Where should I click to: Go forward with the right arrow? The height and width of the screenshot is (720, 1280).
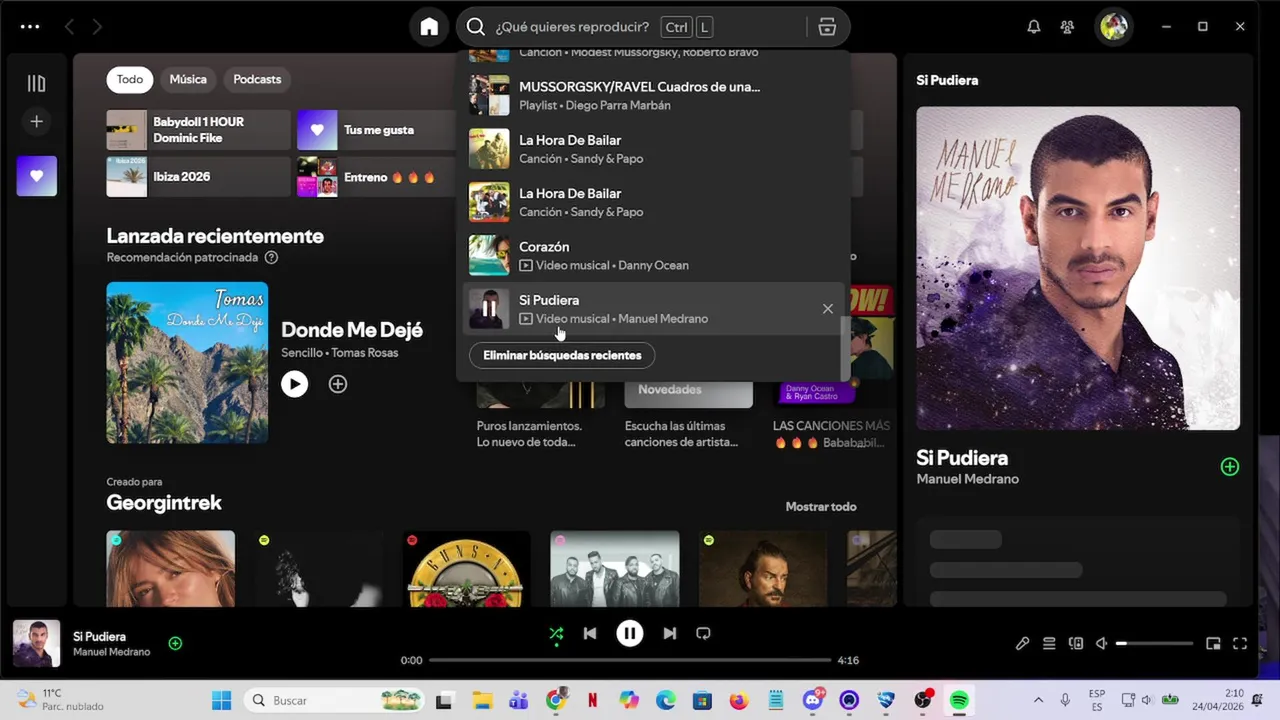(97, 27)
